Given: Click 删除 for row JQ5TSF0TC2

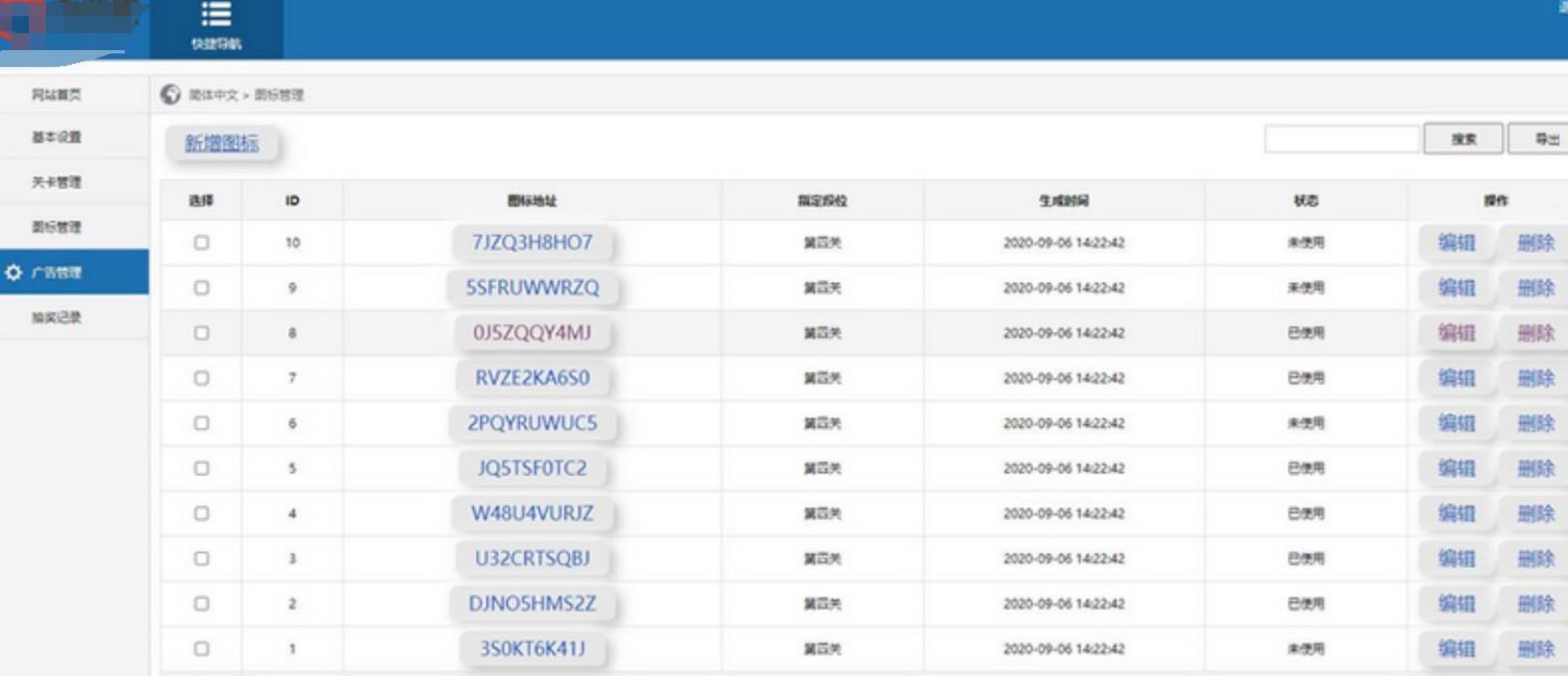Looking at the screenshot, I should [x=1536, y=468].
